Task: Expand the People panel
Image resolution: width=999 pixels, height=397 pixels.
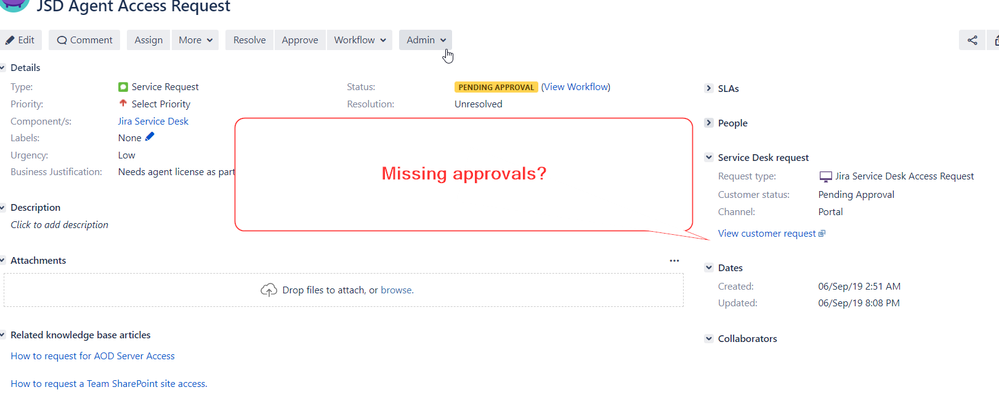Action: (x=708, y=123)
